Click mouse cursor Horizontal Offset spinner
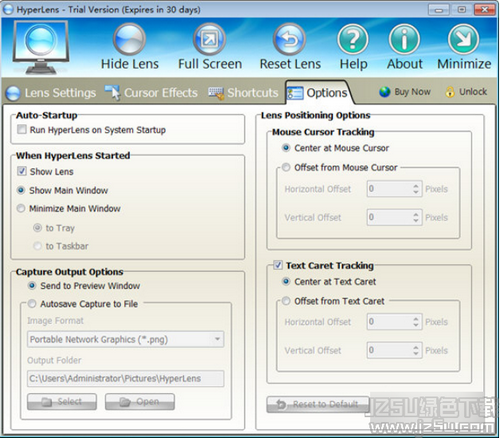 tap(416, 189)
